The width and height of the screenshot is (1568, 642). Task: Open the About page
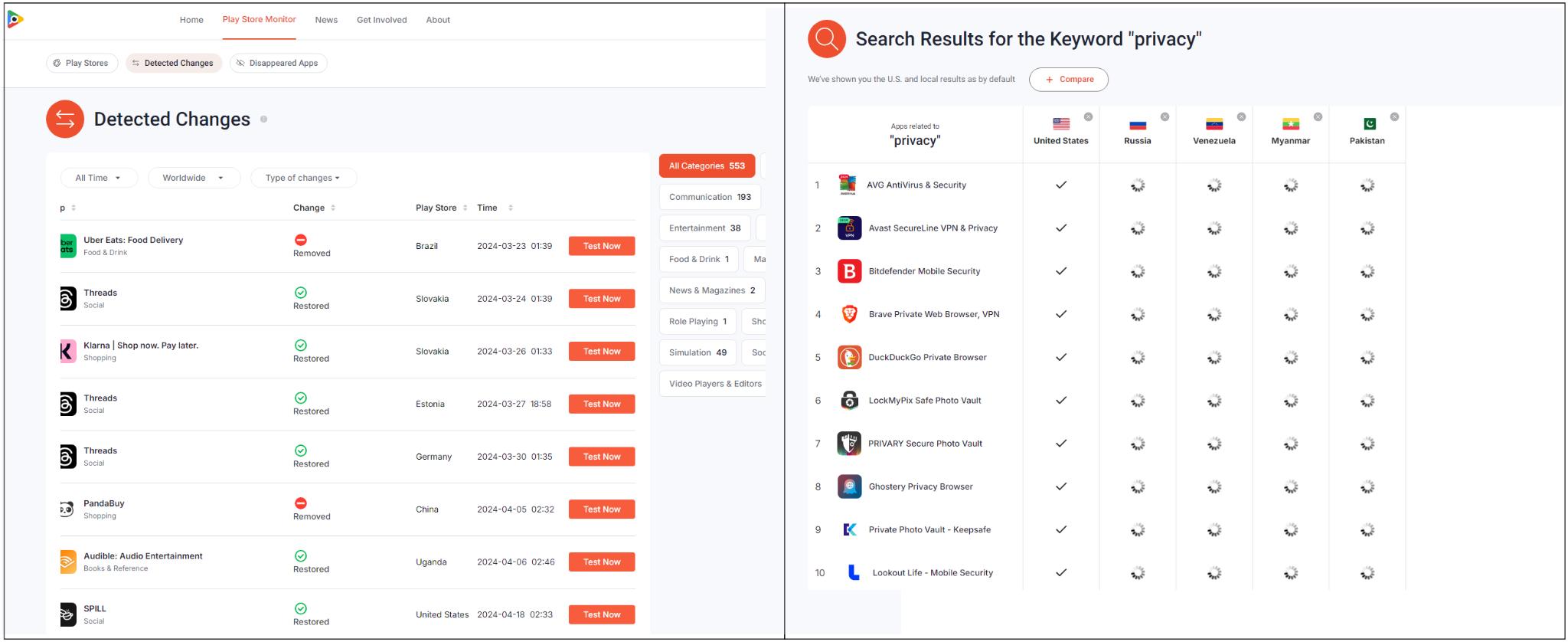point(438,20)
